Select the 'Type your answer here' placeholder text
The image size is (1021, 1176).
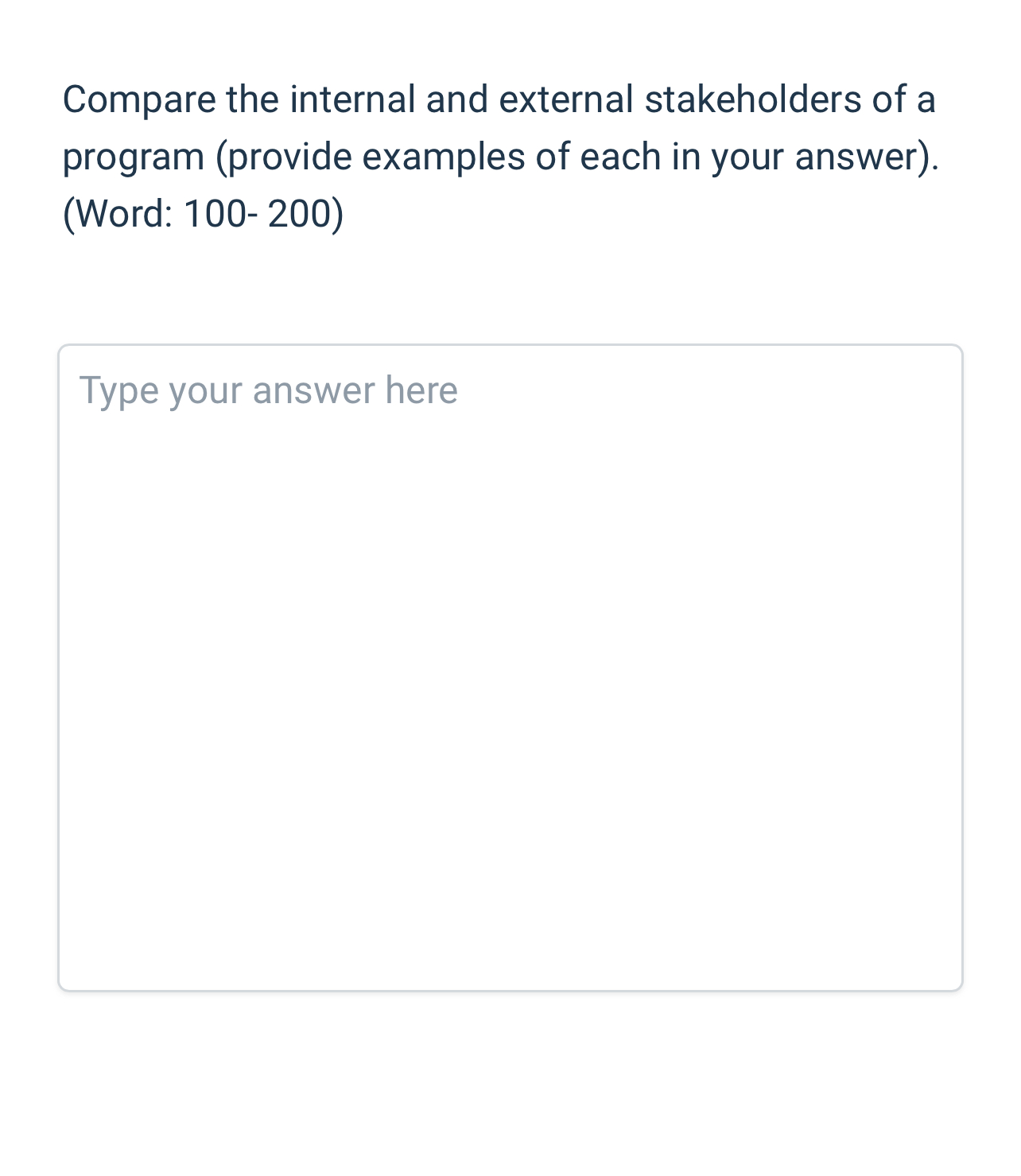click(x=270, y=390)
